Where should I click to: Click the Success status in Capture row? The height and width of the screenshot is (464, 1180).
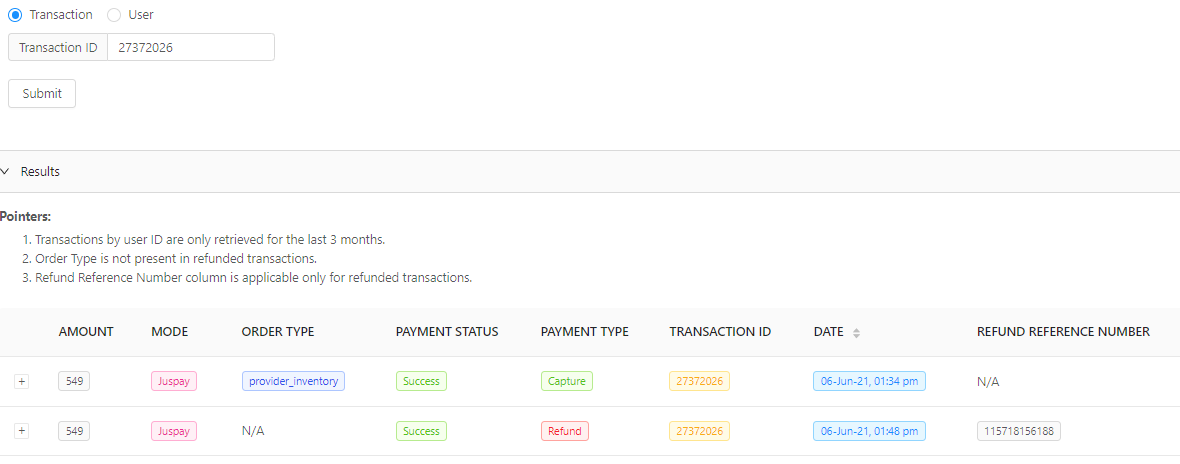[x=421, y=381]
